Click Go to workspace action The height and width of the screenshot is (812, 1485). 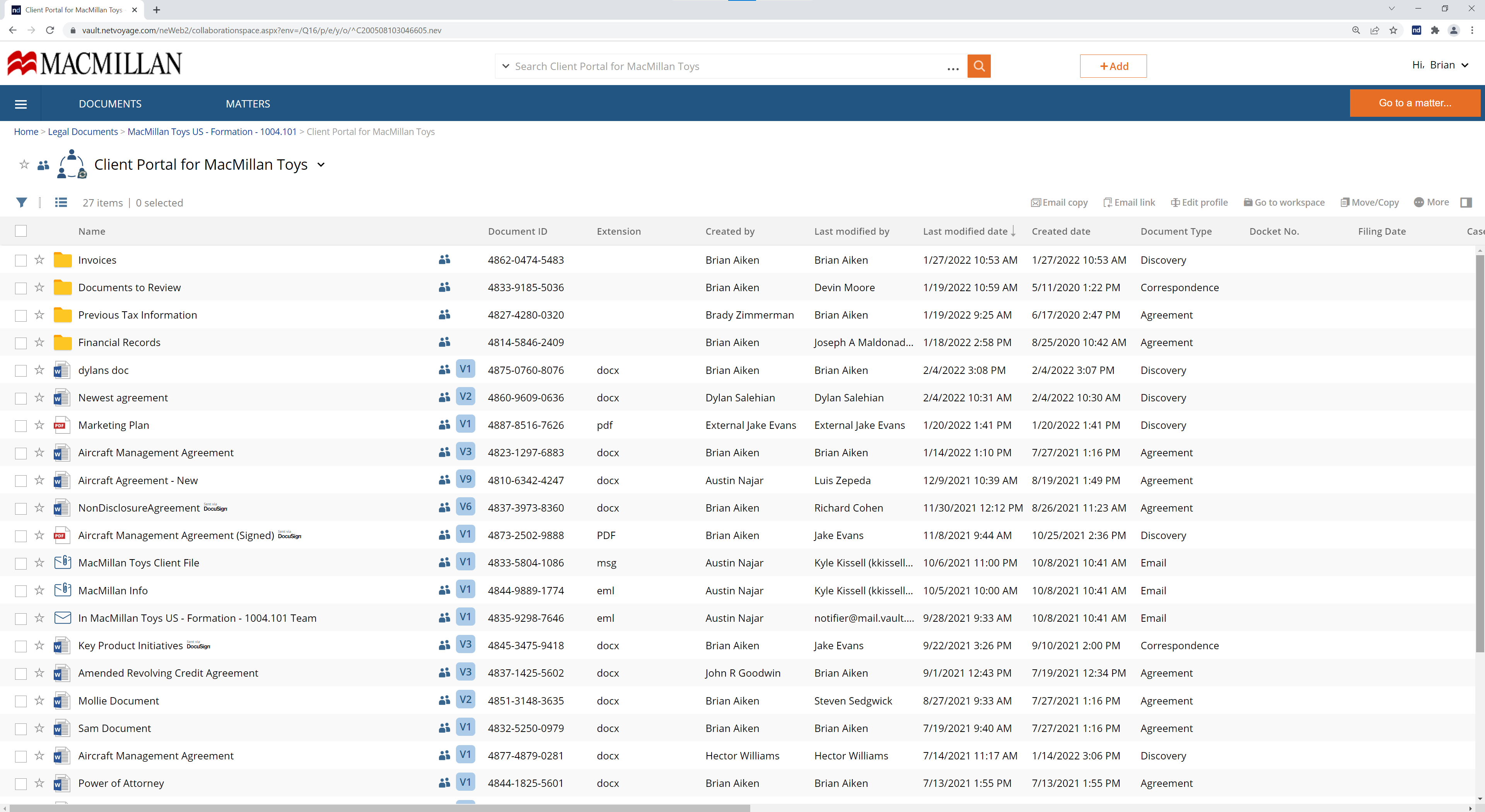pos(1284,202)
